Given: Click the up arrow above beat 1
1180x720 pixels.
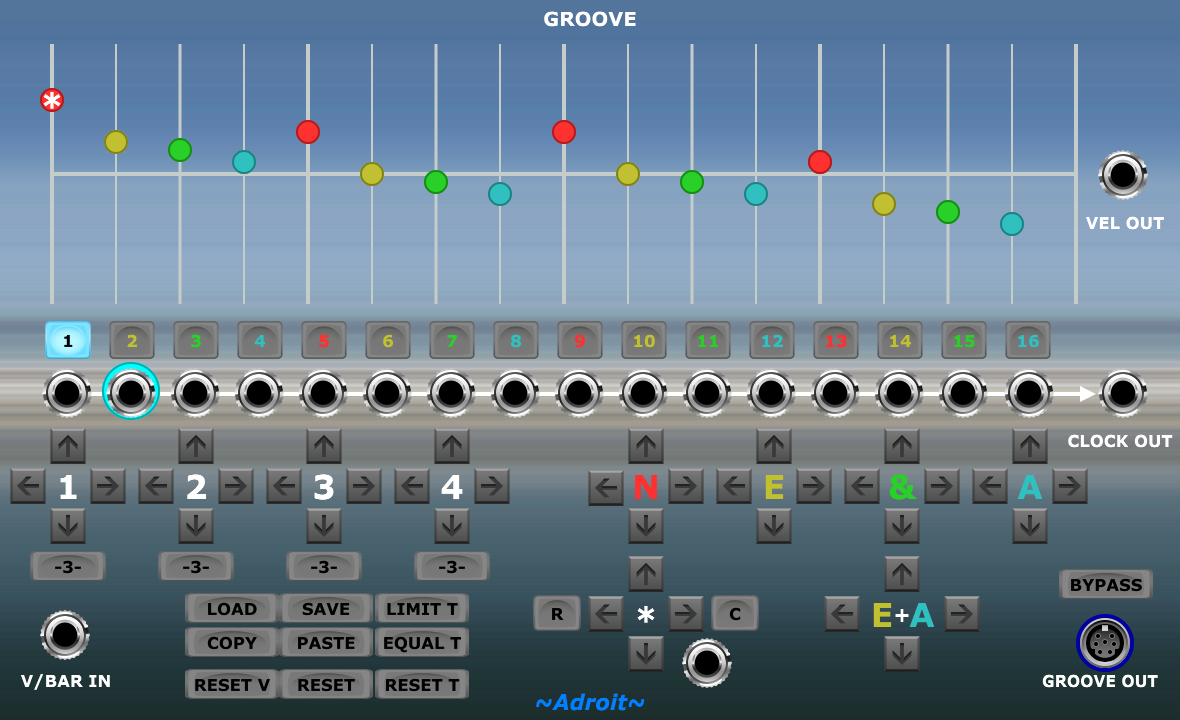Looking at the screenshot, I should click(68, 446).
